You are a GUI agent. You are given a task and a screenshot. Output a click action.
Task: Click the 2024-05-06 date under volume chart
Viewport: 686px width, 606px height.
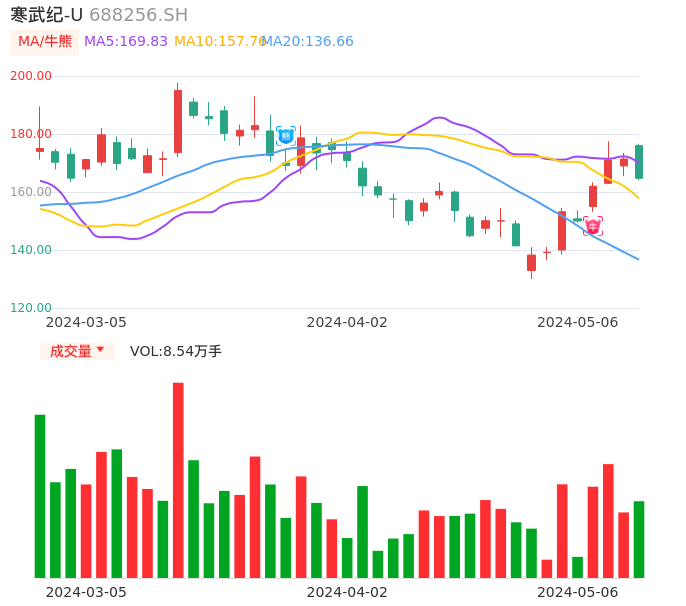coord(578,592)
